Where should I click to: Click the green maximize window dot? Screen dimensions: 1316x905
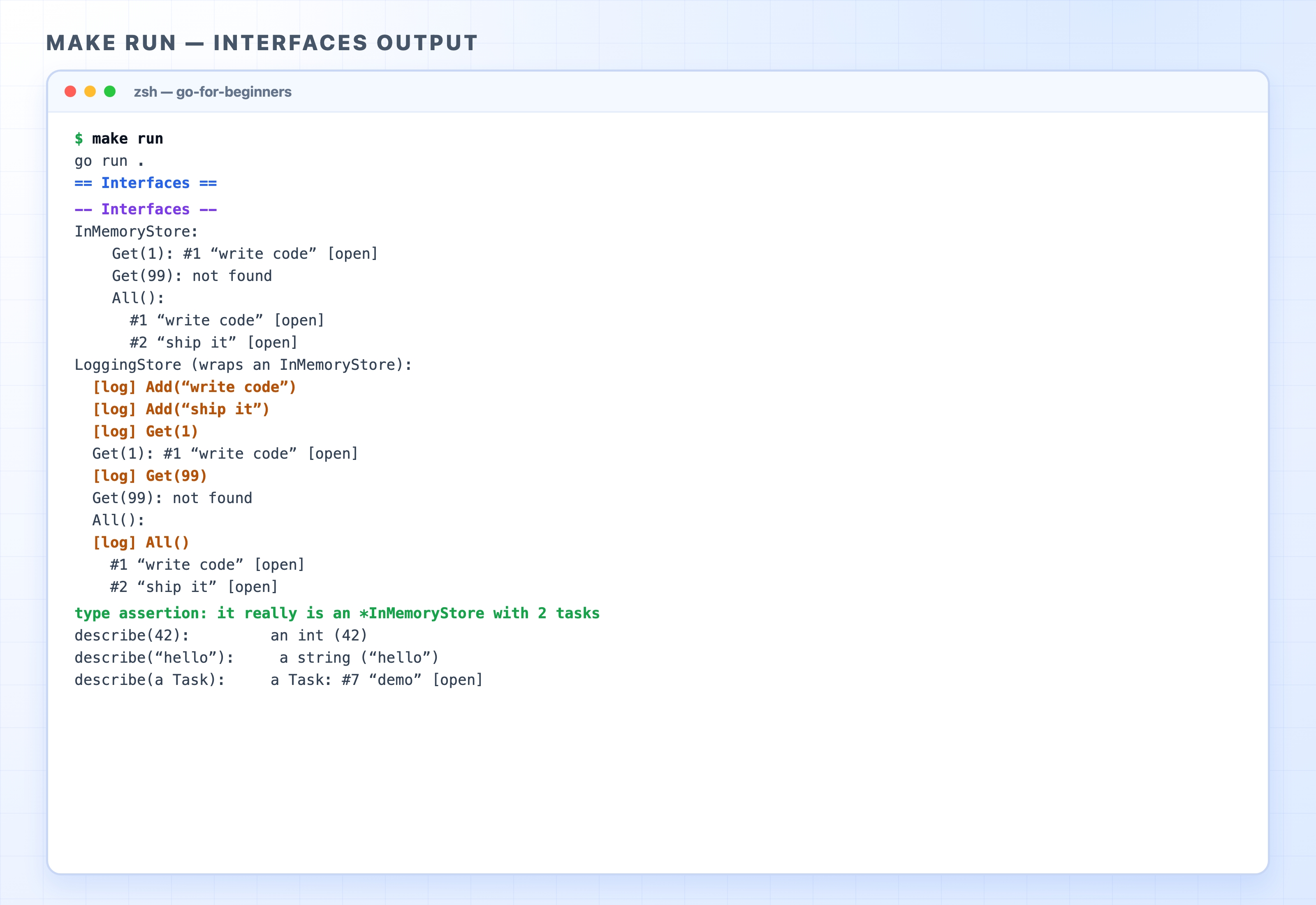coord(110,91)
